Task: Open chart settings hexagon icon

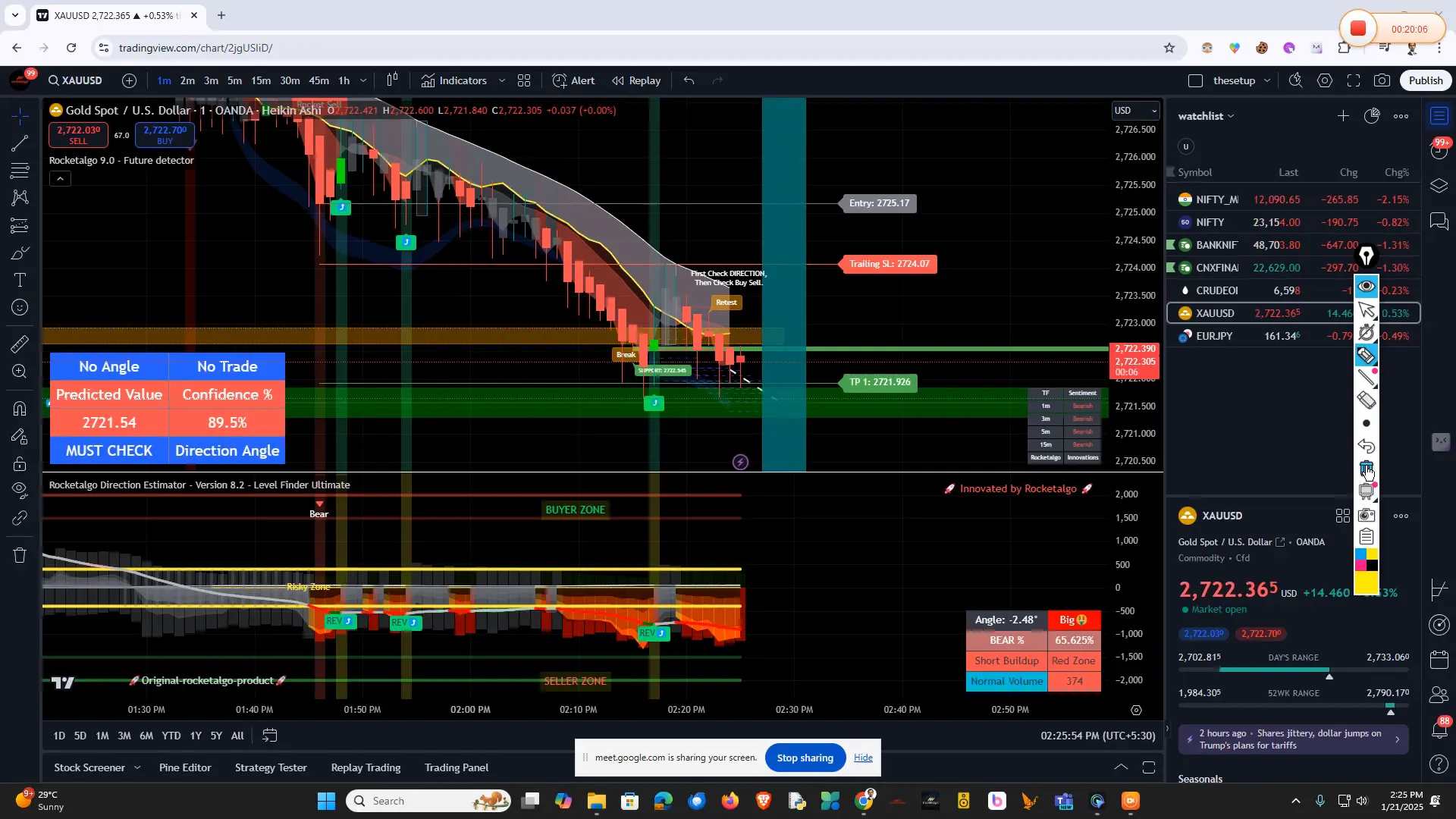Action: pyautogui.click(x=1325, y=80)
